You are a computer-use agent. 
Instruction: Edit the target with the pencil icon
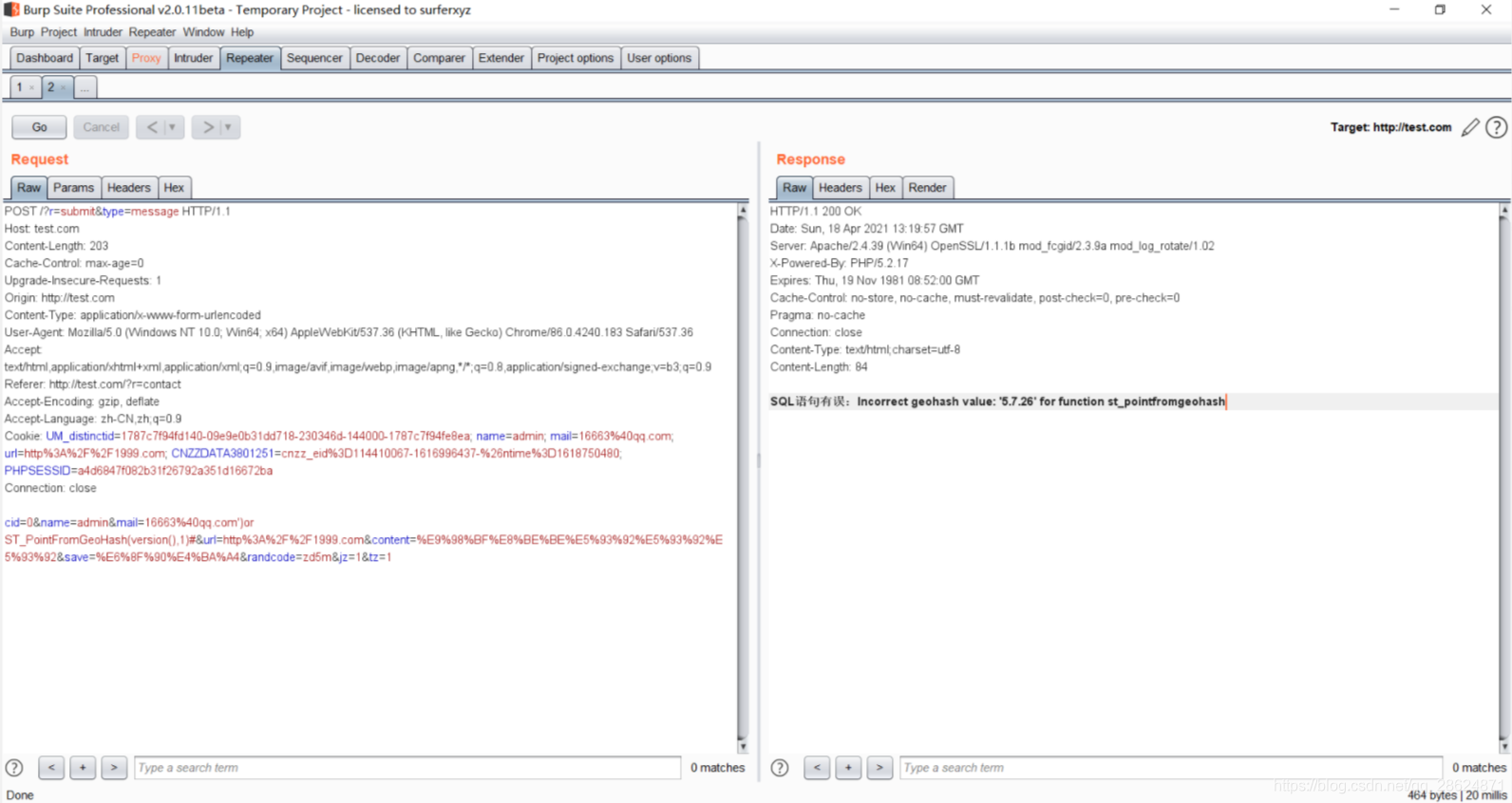1470,127
